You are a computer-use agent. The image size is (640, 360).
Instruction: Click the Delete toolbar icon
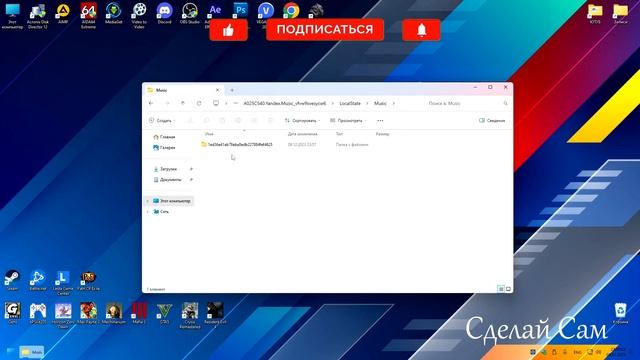click(270, 120)
